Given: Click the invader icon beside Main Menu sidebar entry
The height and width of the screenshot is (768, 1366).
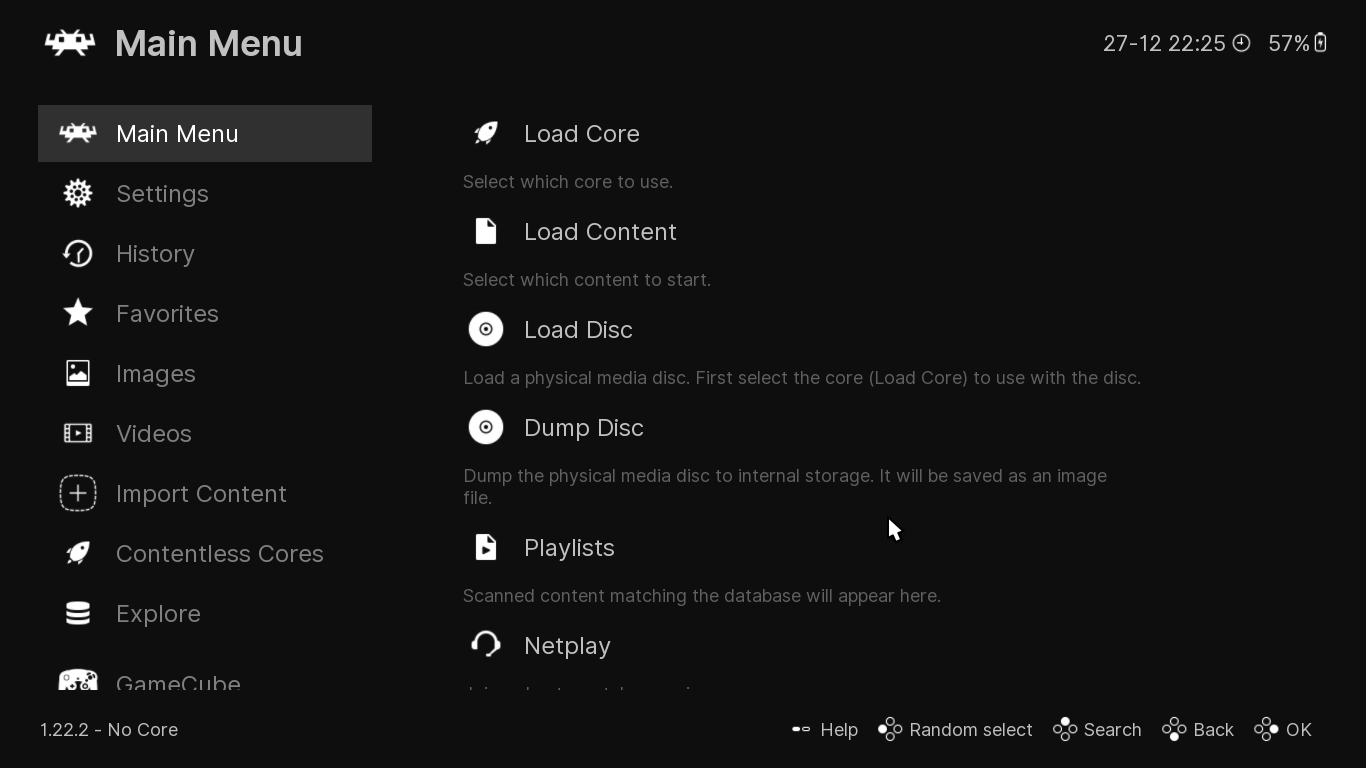Looking at the screenshot, I should point(78,133).
